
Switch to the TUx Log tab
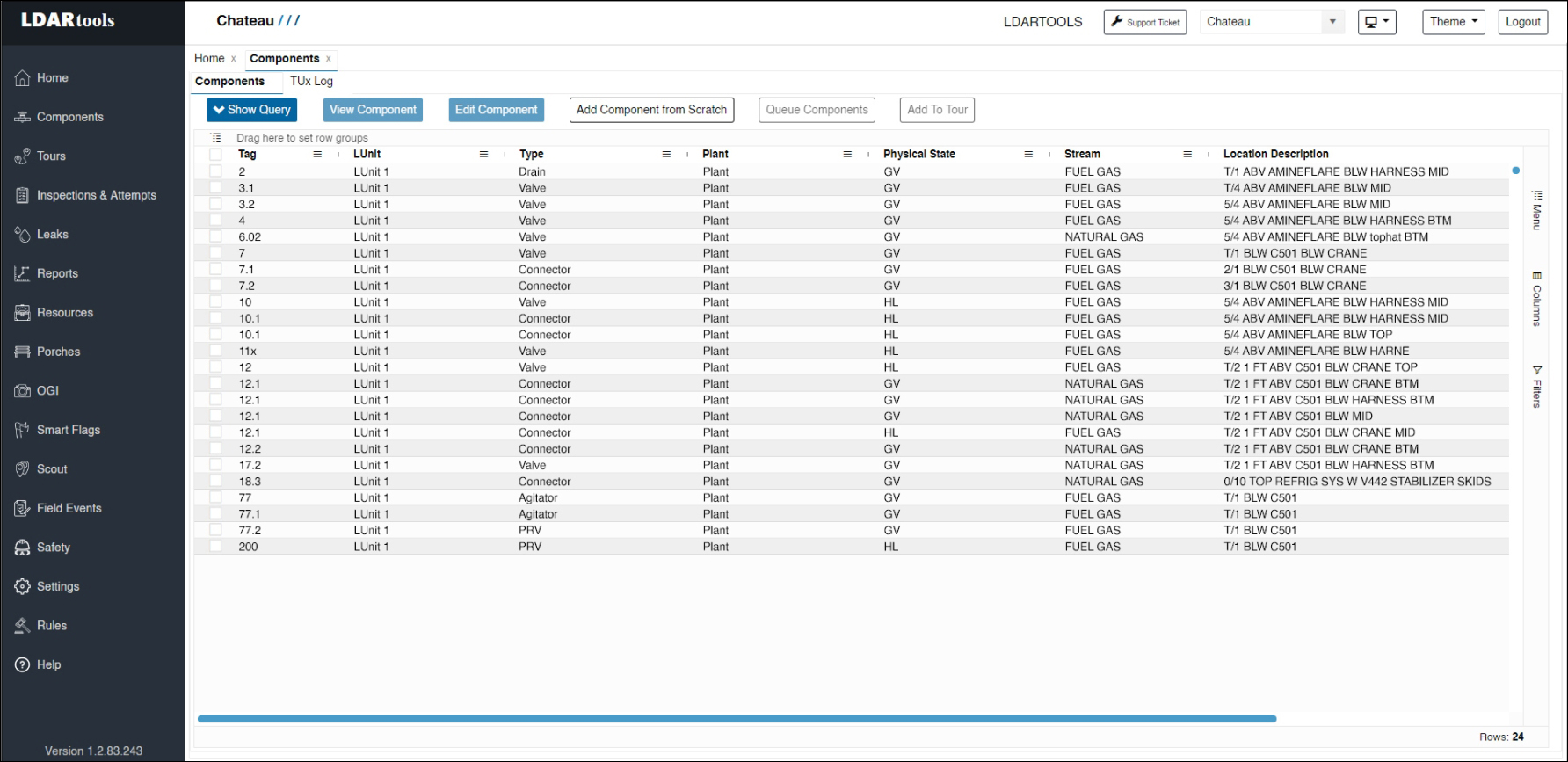tap(311, 82)
